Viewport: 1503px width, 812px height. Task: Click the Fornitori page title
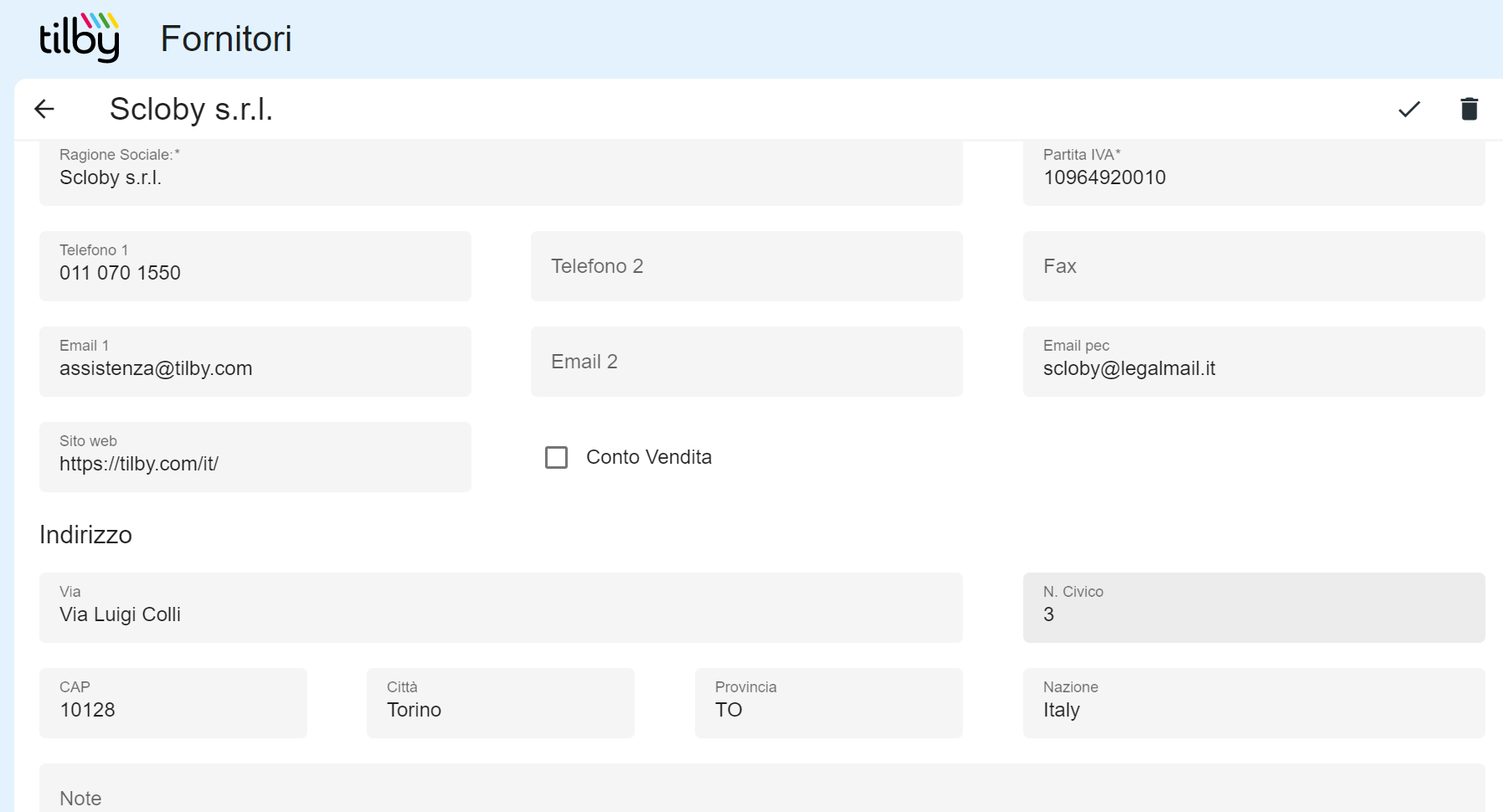(226, 39)
